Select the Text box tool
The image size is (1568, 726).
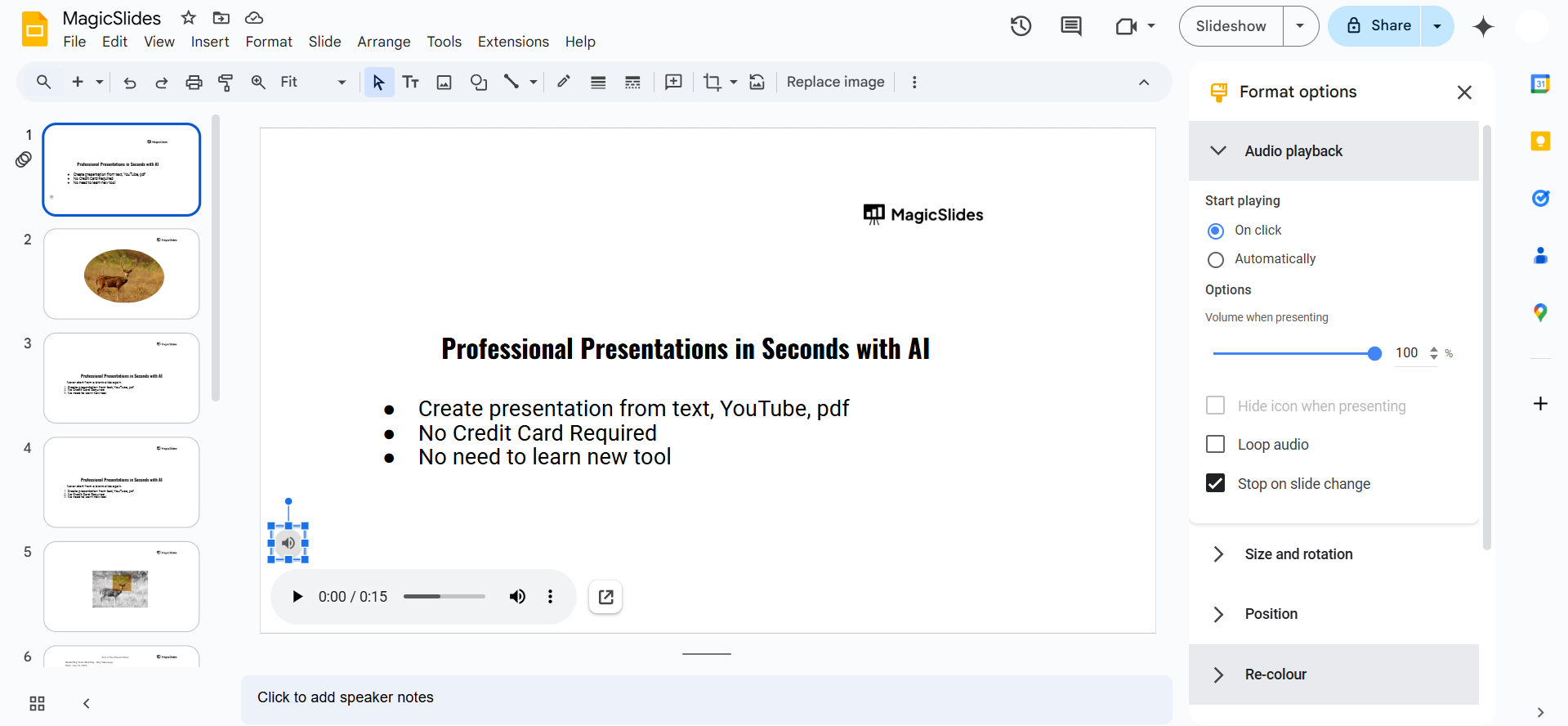(410, 82)
